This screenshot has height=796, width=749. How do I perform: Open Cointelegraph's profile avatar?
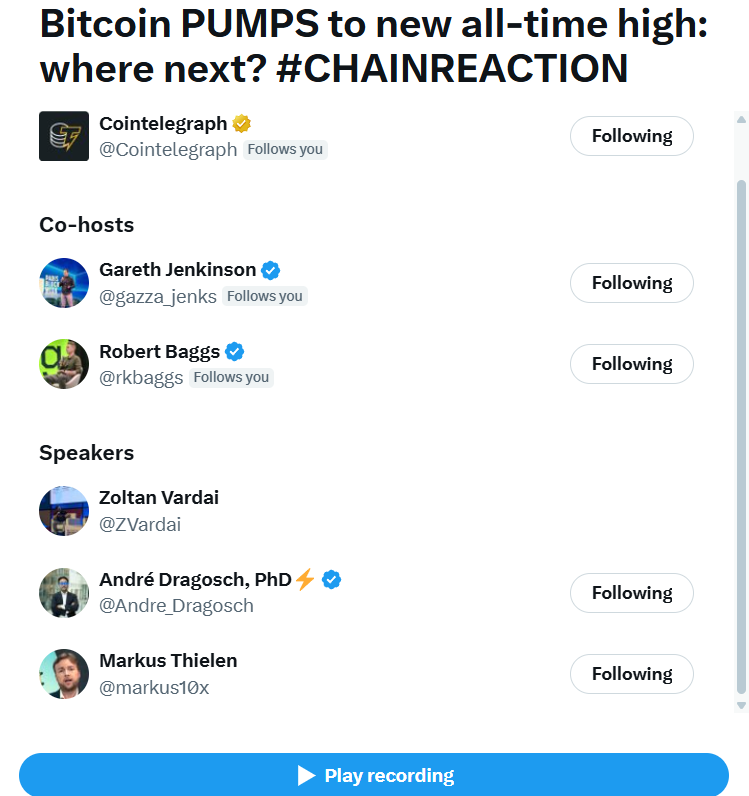pyautogui.click(x=64, y=136)
